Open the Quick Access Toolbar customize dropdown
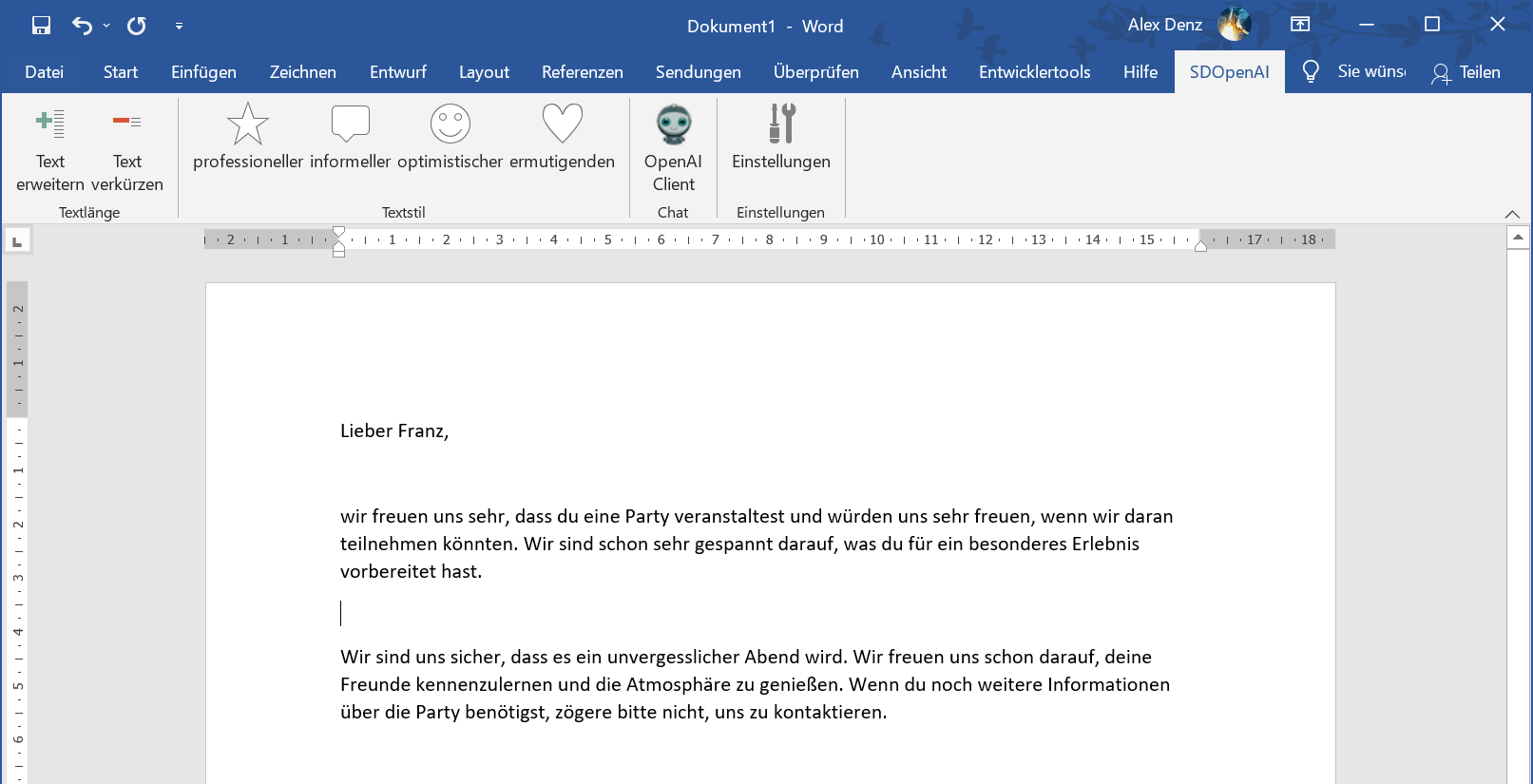Image resolution: width=1533 pixels, height=784 pixels. 179,26
